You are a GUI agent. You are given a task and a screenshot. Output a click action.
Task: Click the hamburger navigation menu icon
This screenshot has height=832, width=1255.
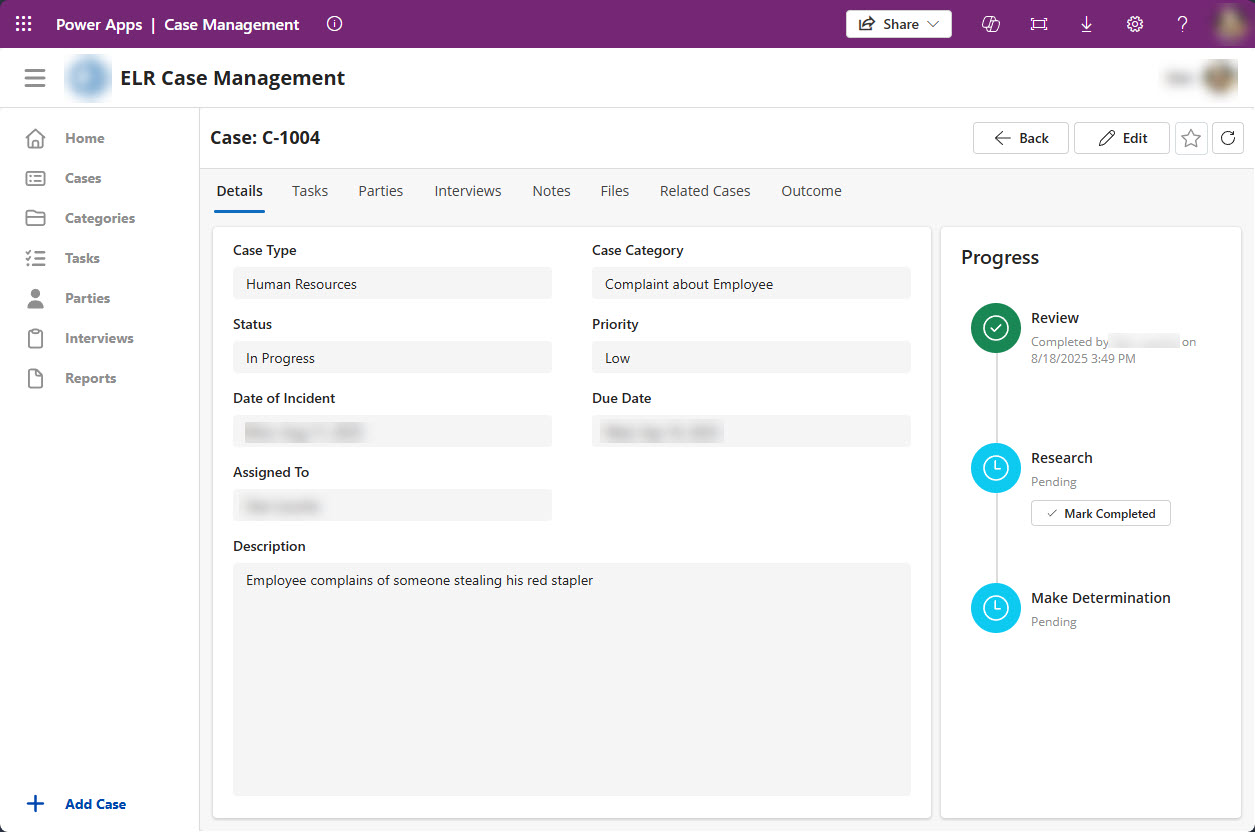(35, 78)
